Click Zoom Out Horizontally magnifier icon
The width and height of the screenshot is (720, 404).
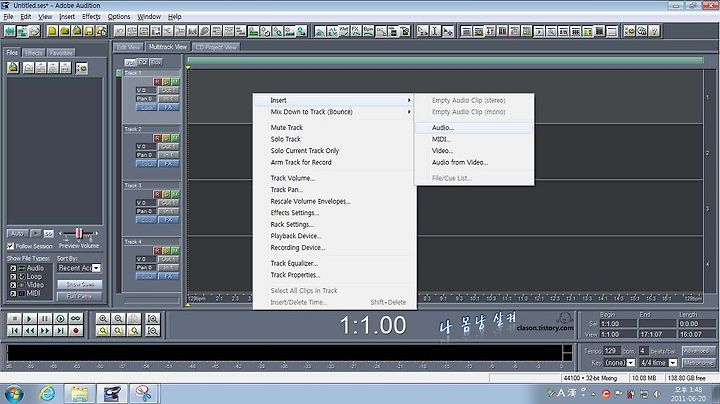click(118, 318)
